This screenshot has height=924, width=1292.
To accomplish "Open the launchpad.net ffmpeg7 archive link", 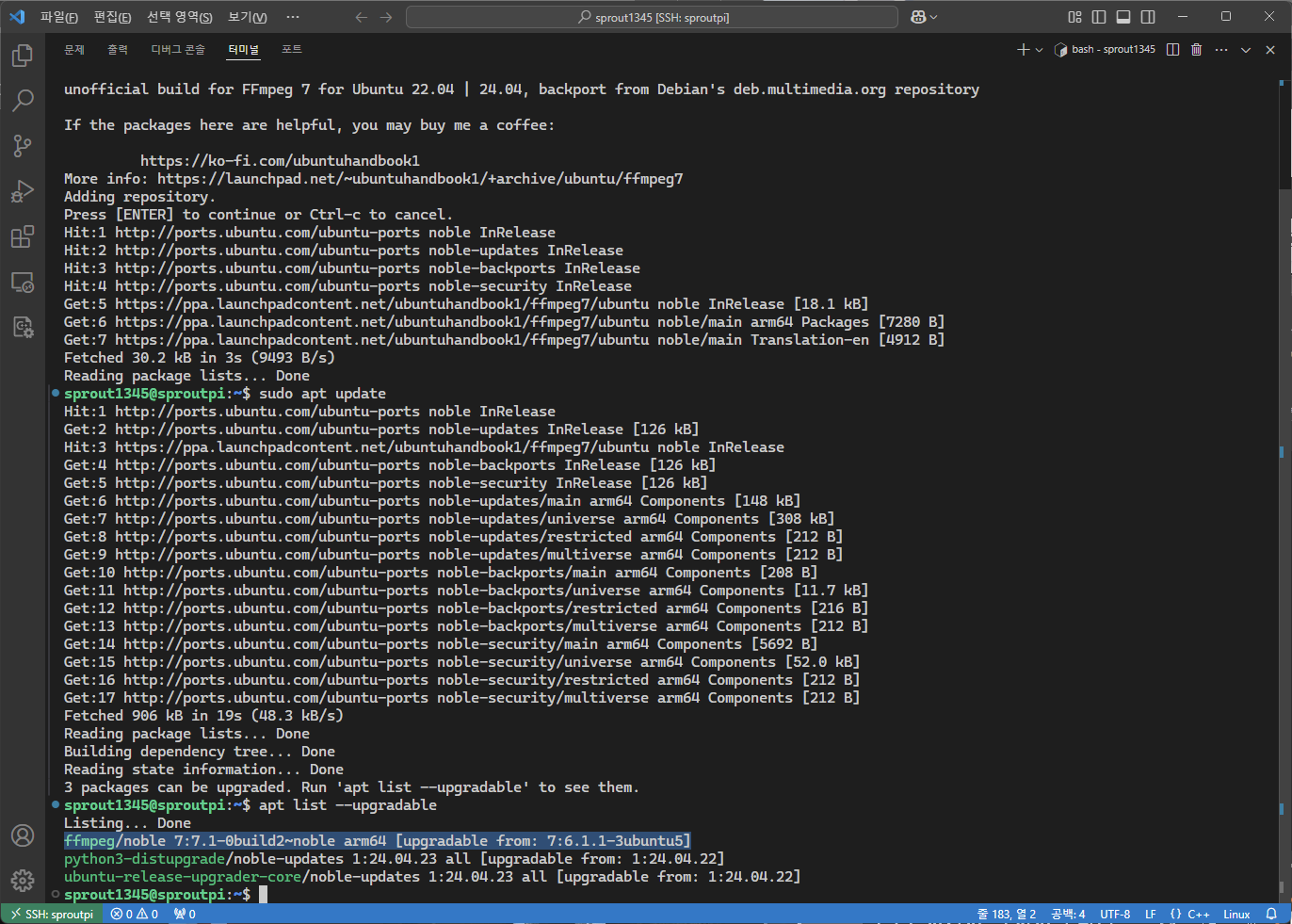I will (420, 178).
